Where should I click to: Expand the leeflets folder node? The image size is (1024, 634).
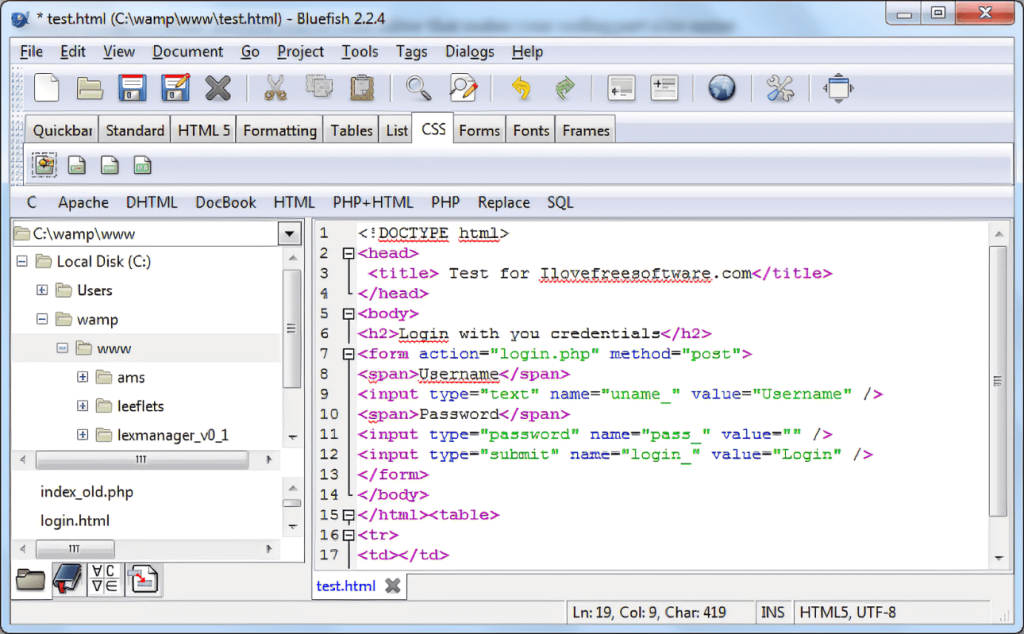[82, 405]
